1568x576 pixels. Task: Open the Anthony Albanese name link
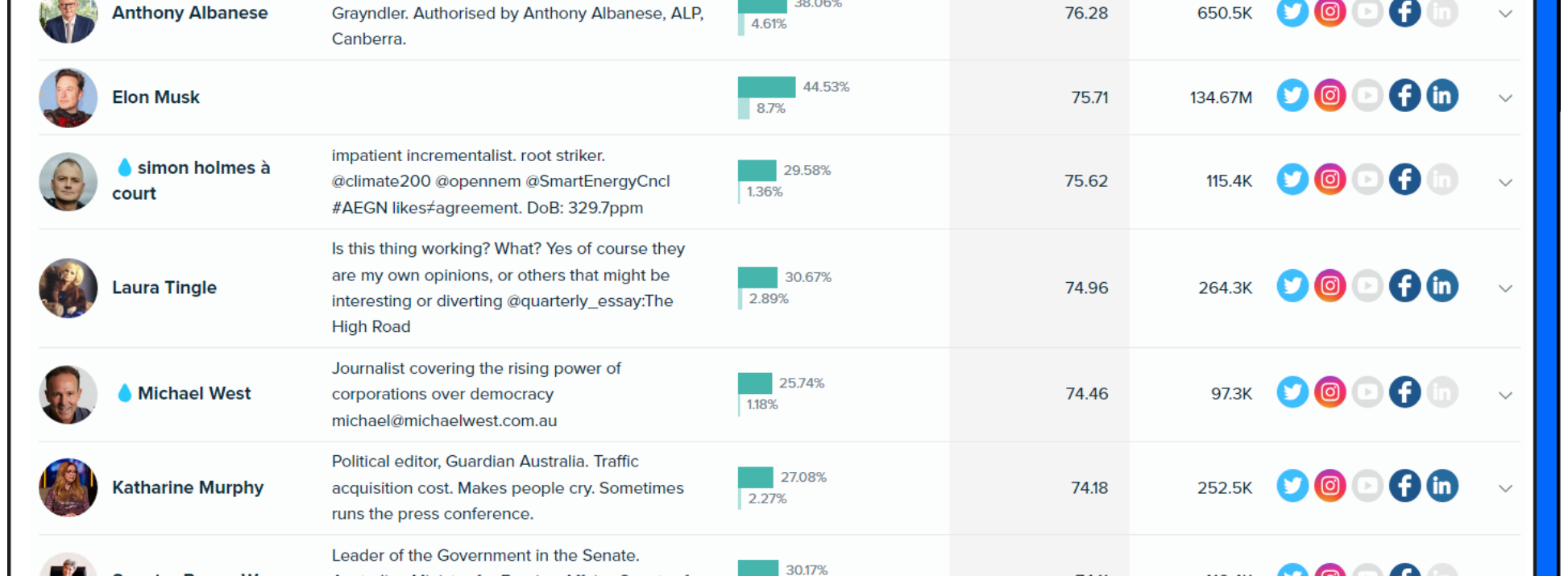(189, 13)
